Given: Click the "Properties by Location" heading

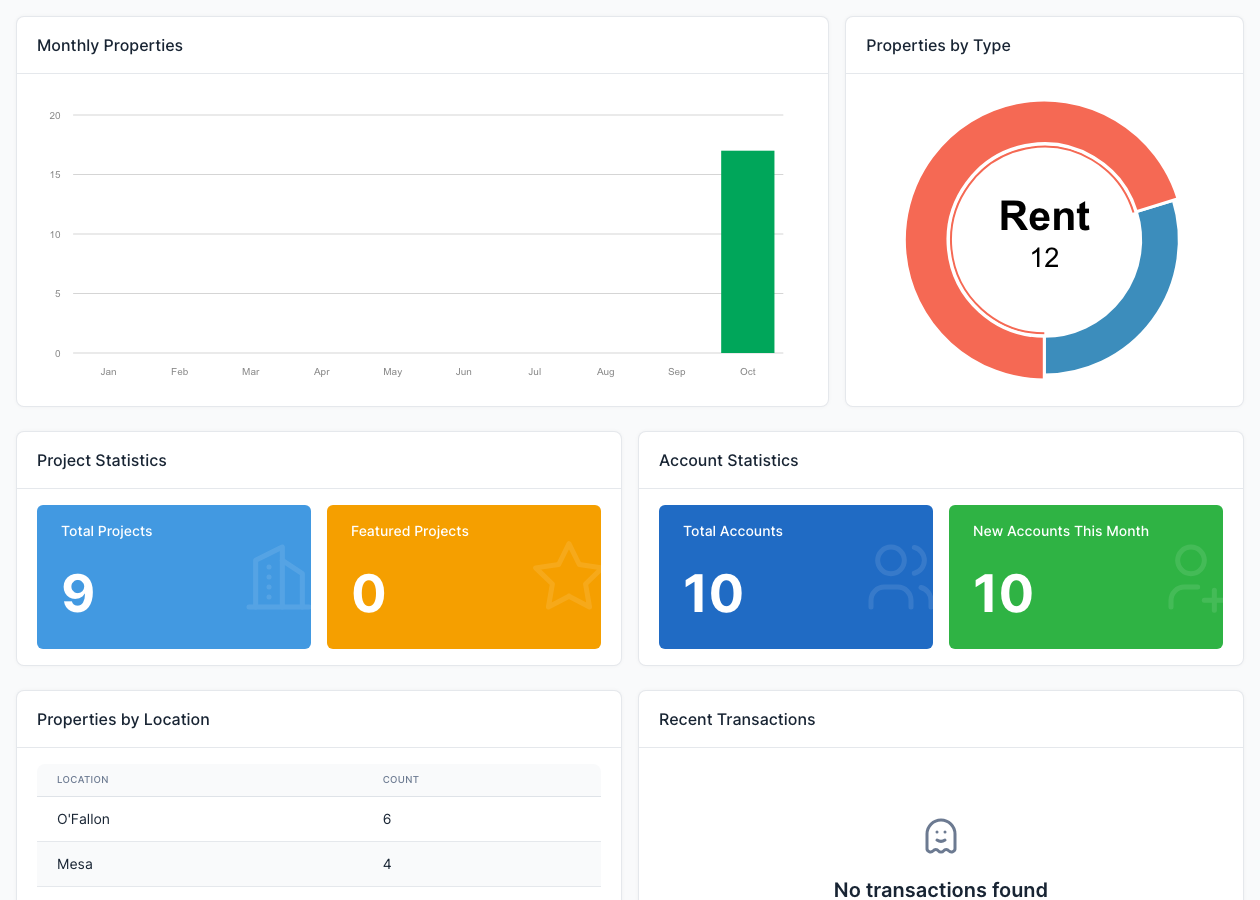Looking at the screenshot, I should pyautogui.click(x=123, y=719).
